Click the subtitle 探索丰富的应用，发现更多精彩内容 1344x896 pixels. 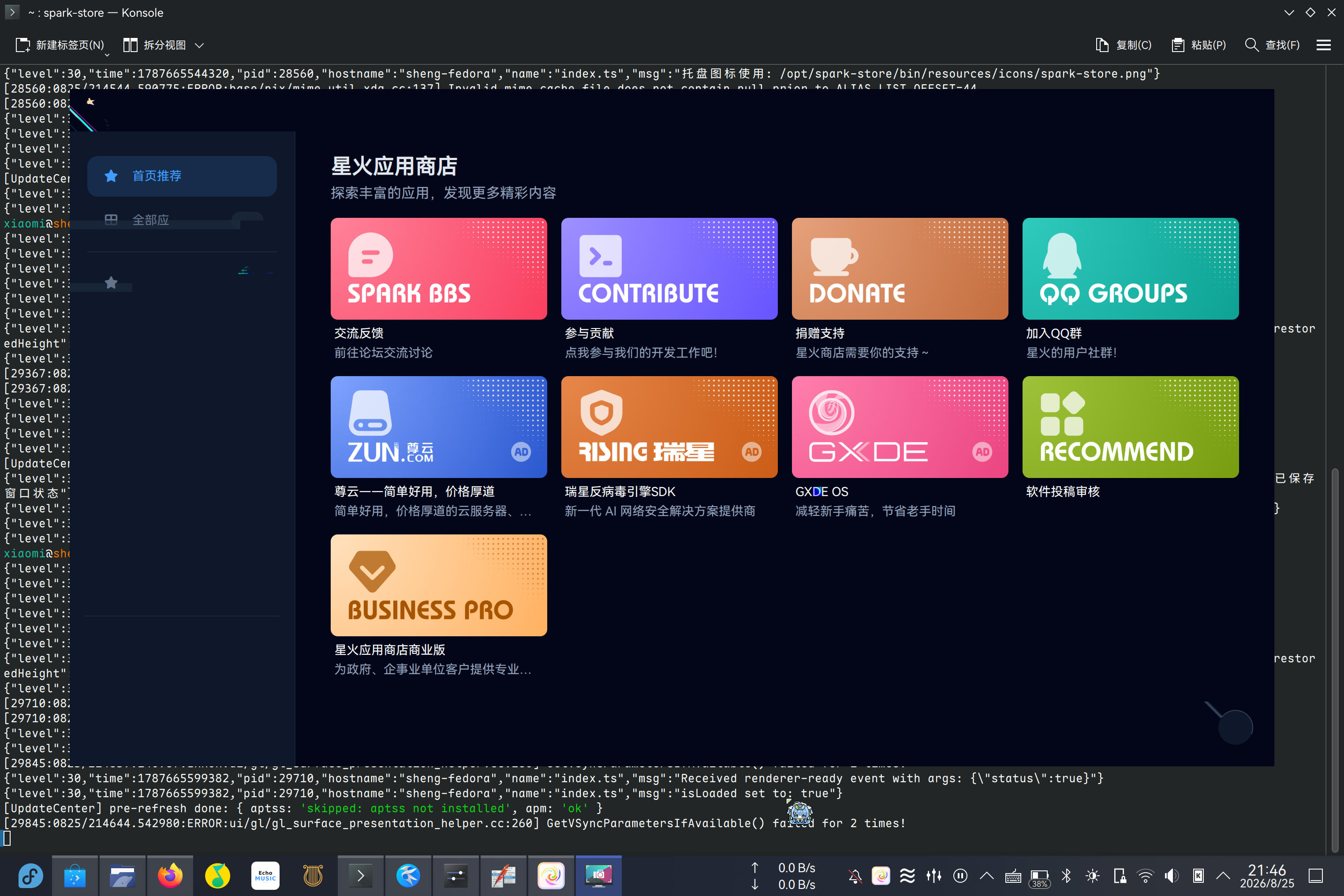[444, 193]
